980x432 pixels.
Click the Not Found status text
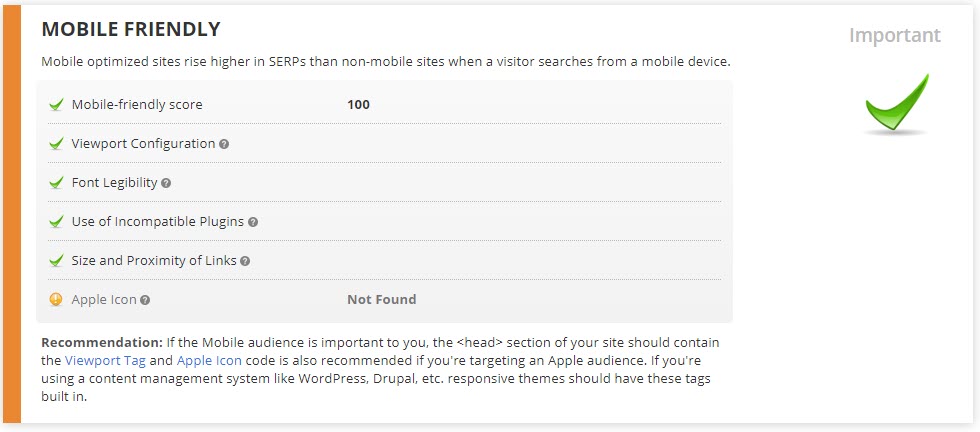[381, 299]
